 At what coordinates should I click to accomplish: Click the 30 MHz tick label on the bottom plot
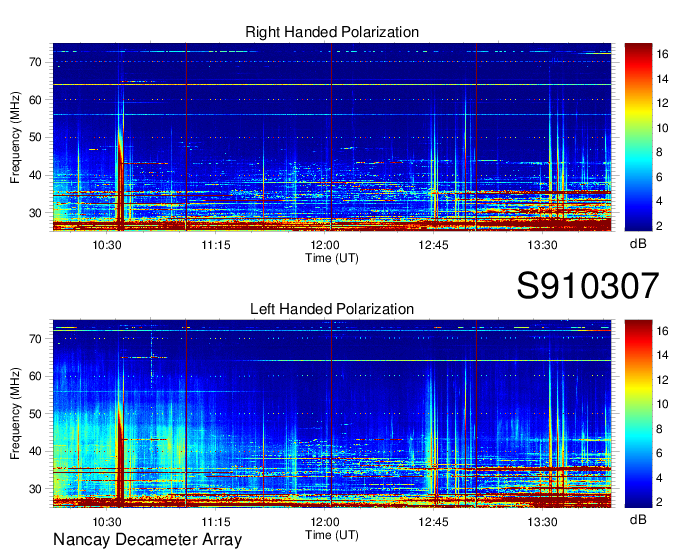35,490
